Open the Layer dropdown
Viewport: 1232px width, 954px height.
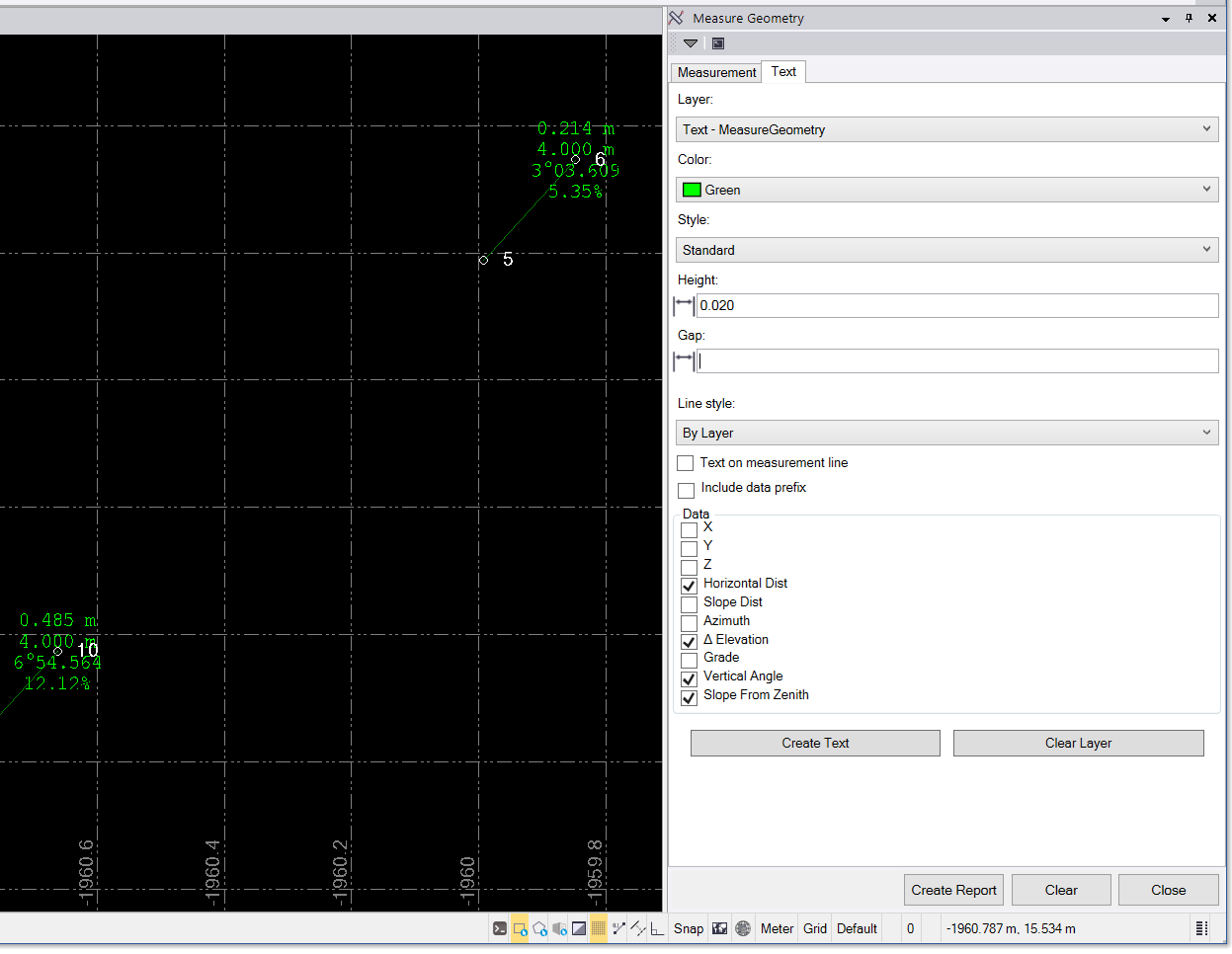click(946, 129)
